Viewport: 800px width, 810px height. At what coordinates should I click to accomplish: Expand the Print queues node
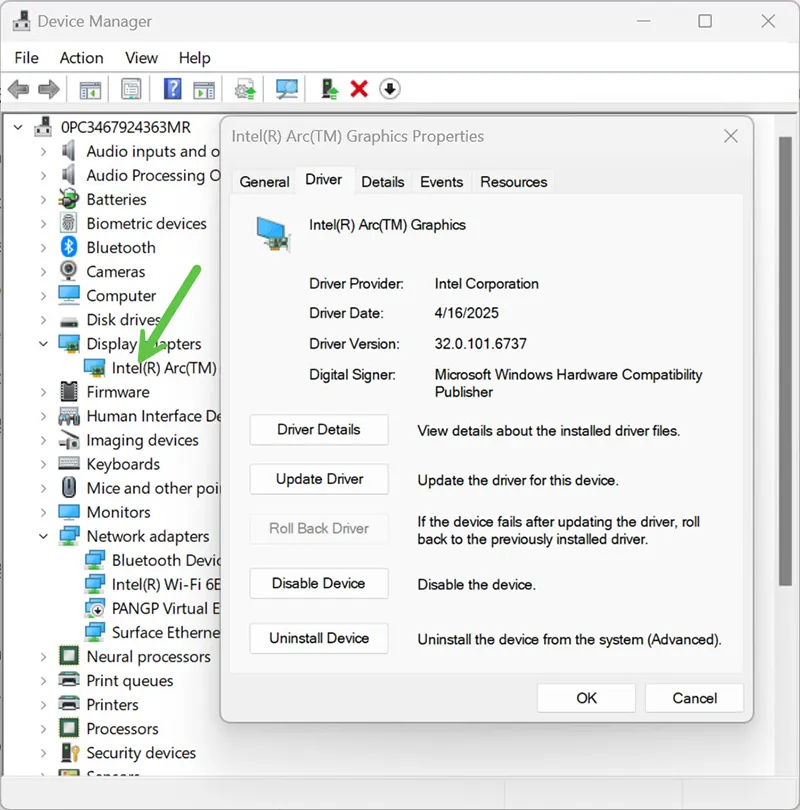[43, 680]
